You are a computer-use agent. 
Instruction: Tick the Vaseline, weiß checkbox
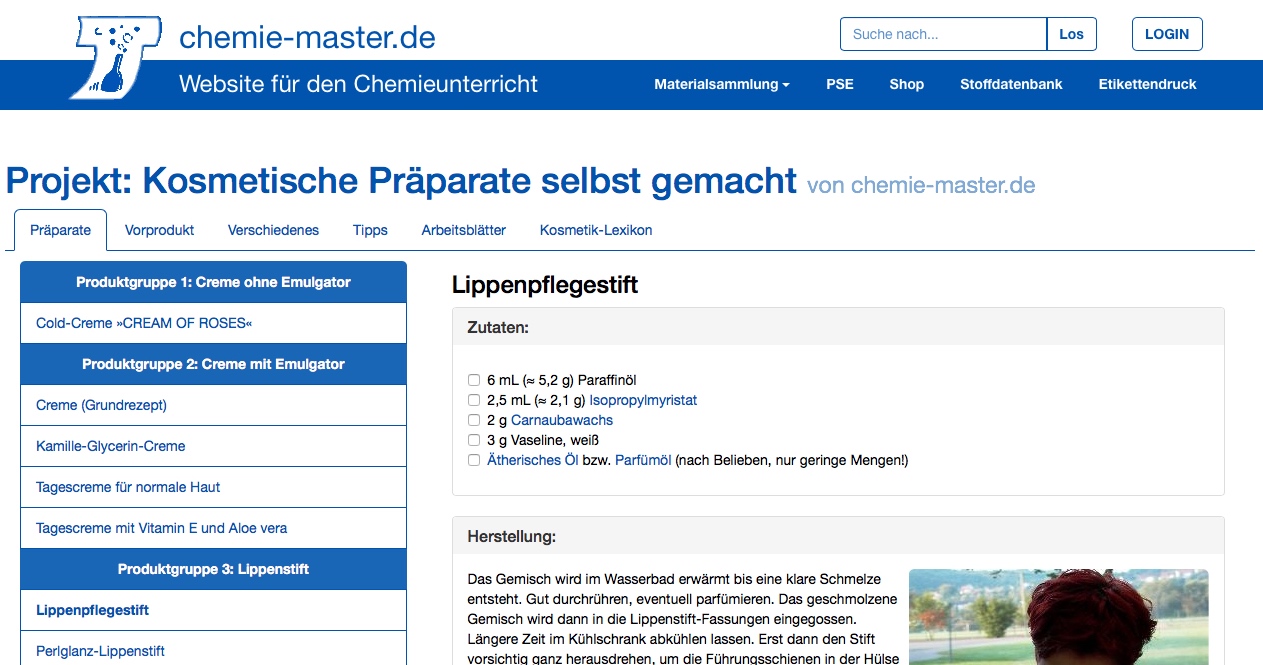tap(474, 440)
